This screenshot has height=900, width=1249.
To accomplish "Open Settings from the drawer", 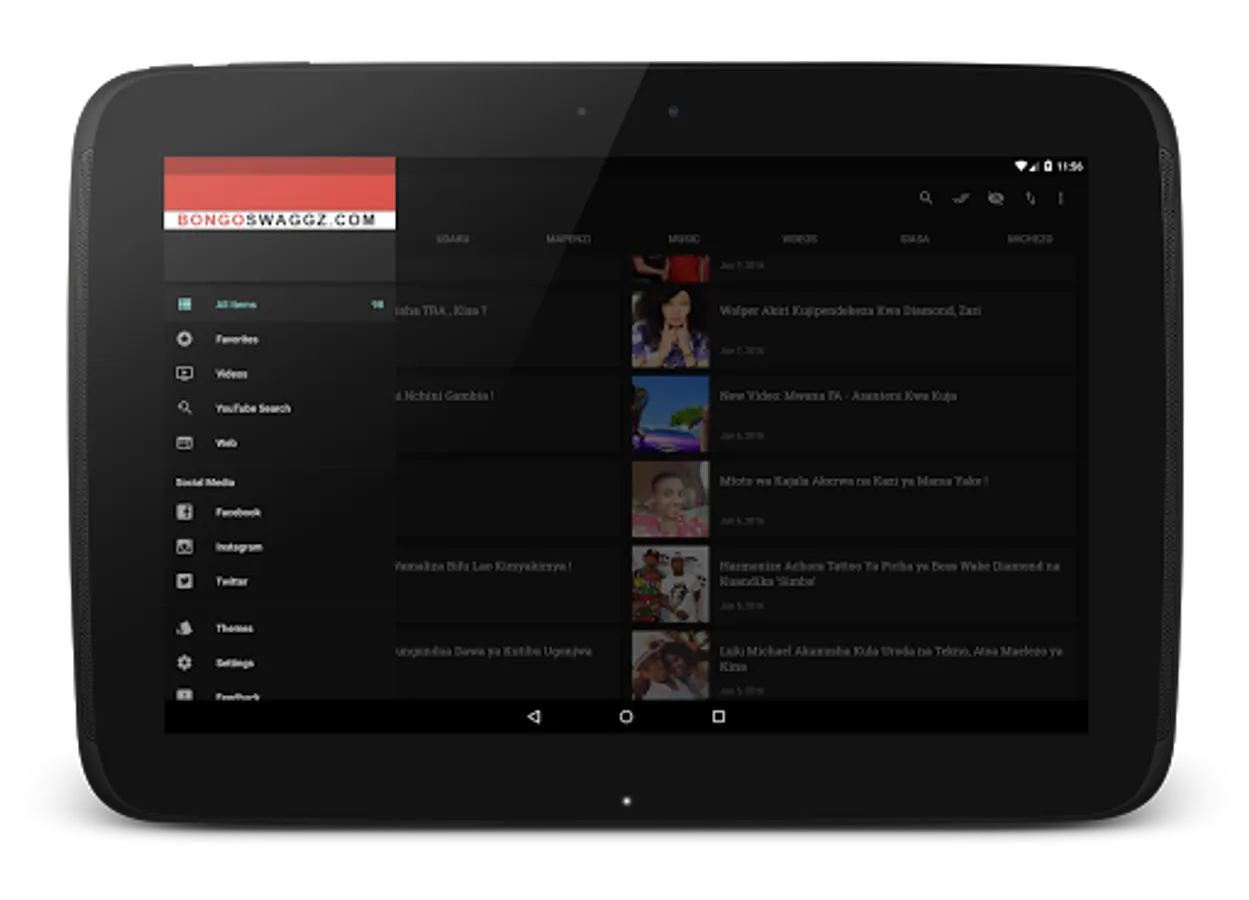I will click(x=280, y=664).
